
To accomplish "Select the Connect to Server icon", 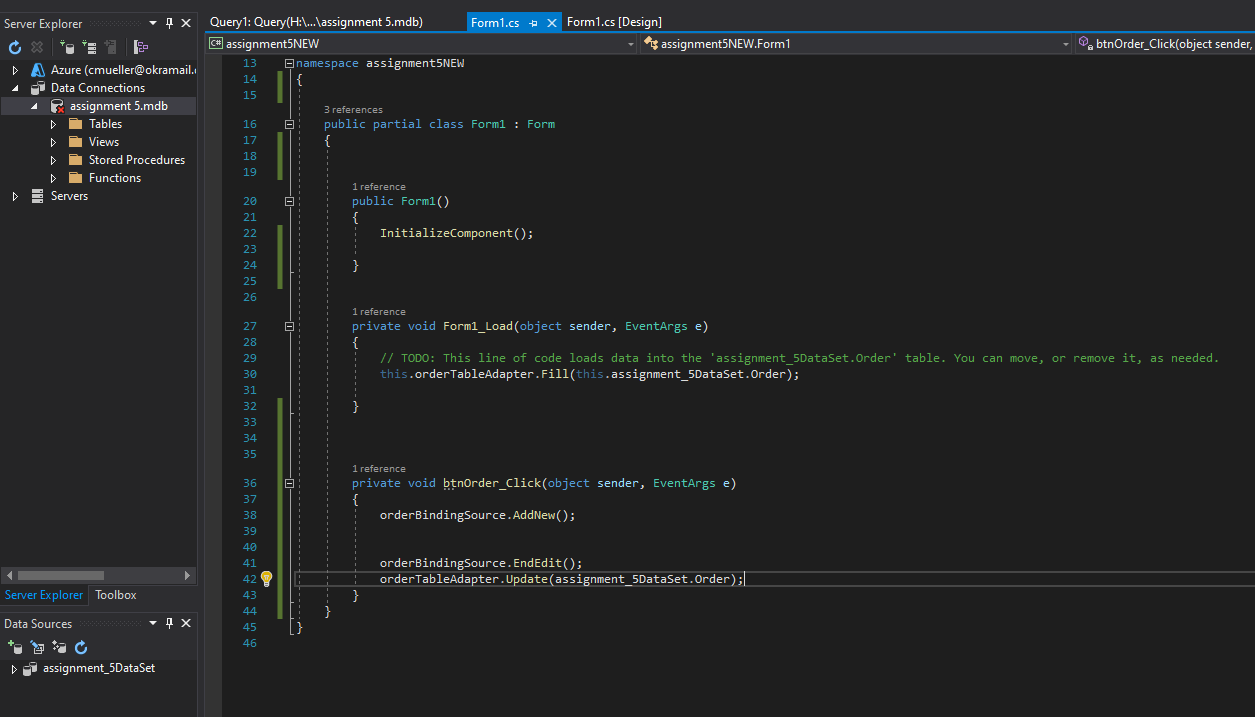I will click(90, 47).
